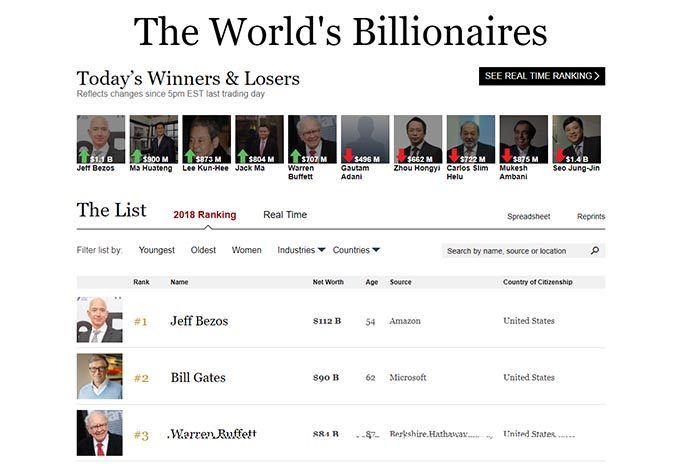Viewport: 696px width, 464px height.
Task: Open the Spreadsheet link
Action: (x=528, y=216)
